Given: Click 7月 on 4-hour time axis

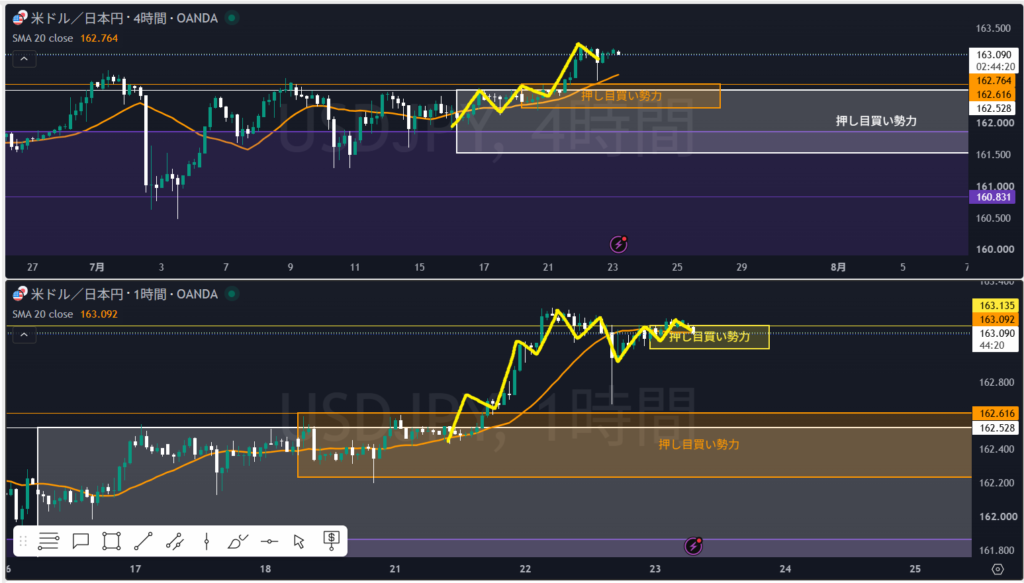Looking at the screenshot, I should click(x=97, y=267).
